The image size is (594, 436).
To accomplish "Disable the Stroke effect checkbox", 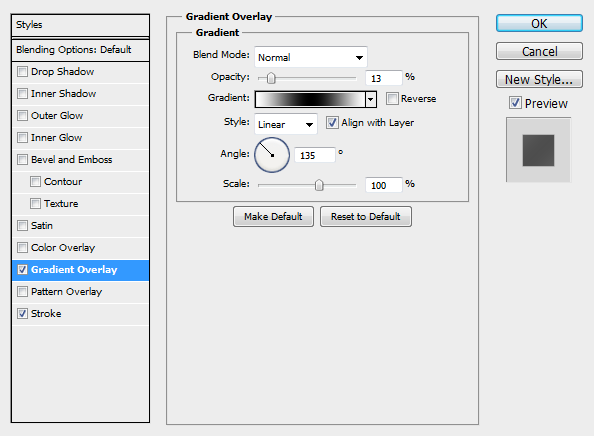I will 22,314.
